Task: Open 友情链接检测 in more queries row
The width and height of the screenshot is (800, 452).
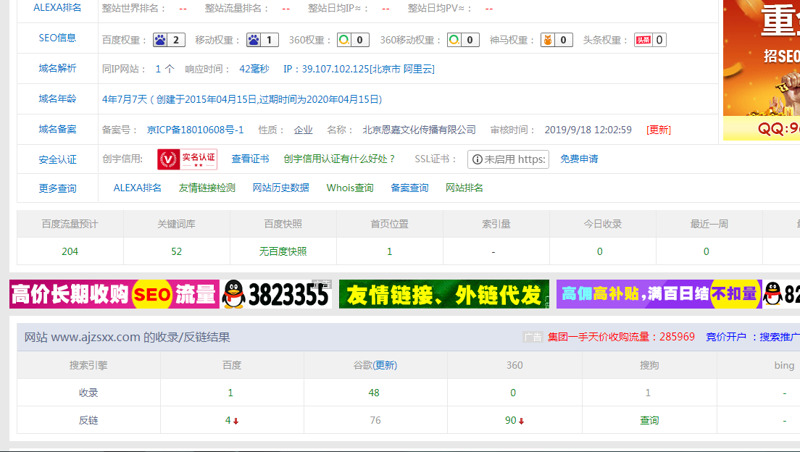Action: pyautogui.click(x=207, y=188)
